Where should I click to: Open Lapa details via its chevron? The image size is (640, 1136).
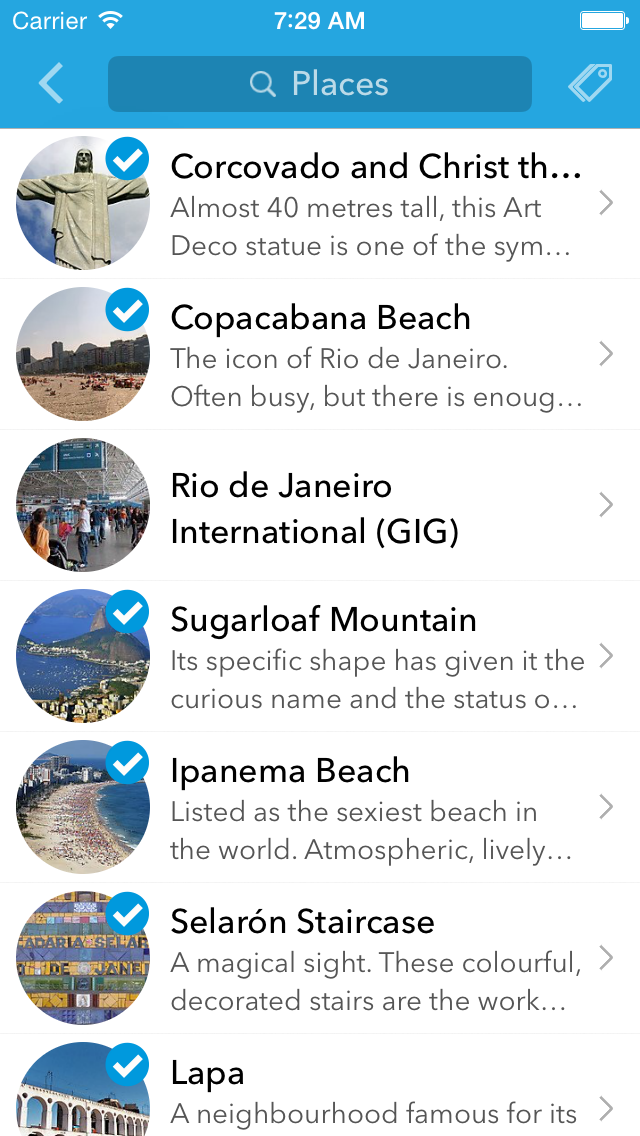tap(606, 1110)
